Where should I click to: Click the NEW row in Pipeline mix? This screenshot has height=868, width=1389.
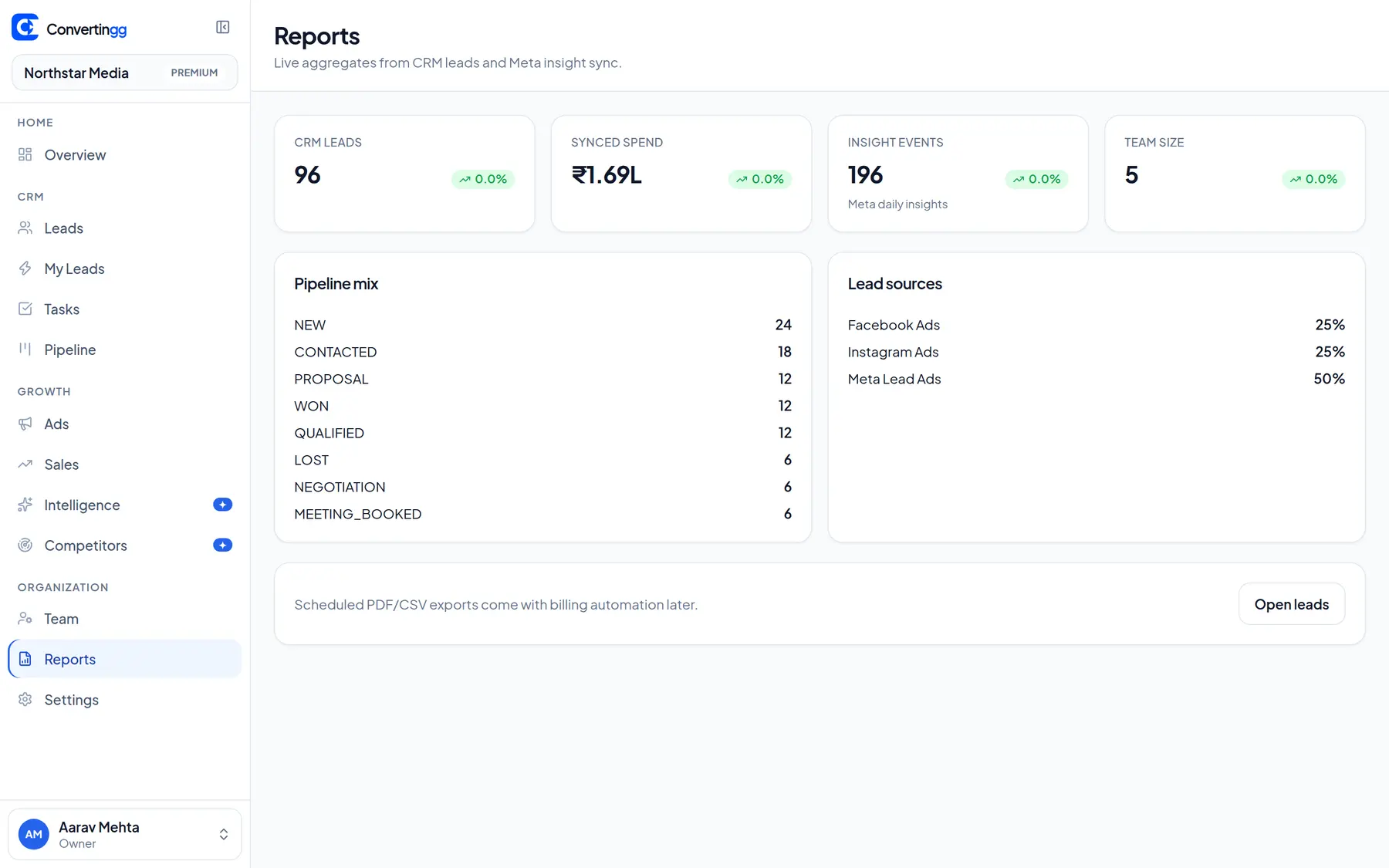point(542,325)
